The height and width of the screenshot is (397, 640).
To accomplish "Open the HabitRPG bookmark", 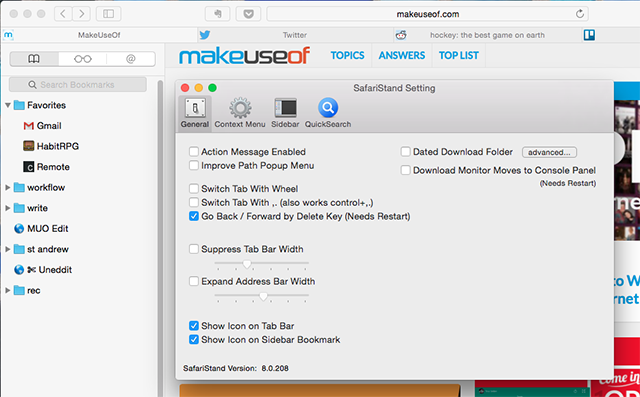I will click(51, 146).
